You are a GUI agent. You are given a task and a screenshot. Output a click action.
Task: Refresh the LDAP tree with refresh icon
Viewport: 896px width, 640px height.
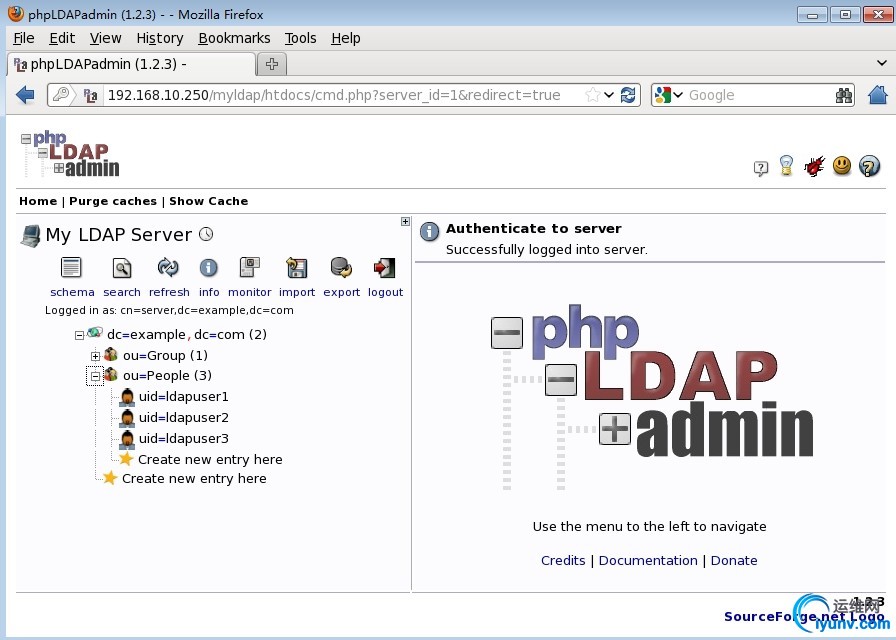point(168,267)
